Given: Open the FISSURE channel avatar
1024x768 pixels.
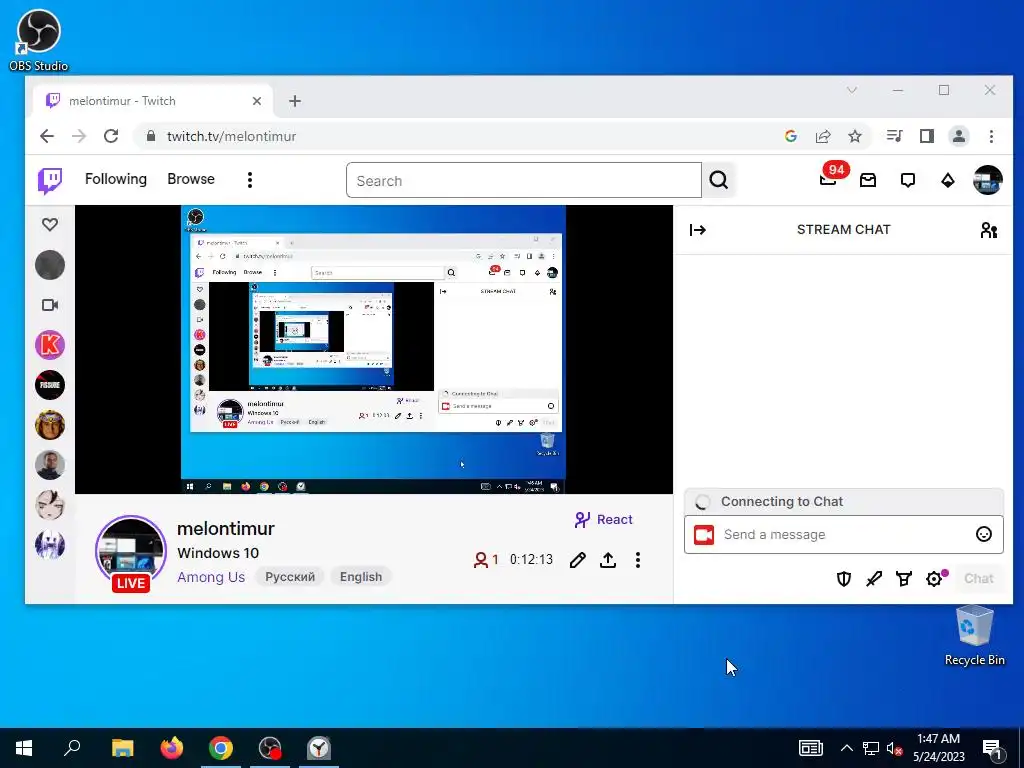Looking at the screenshot, I should click(50, 385).
